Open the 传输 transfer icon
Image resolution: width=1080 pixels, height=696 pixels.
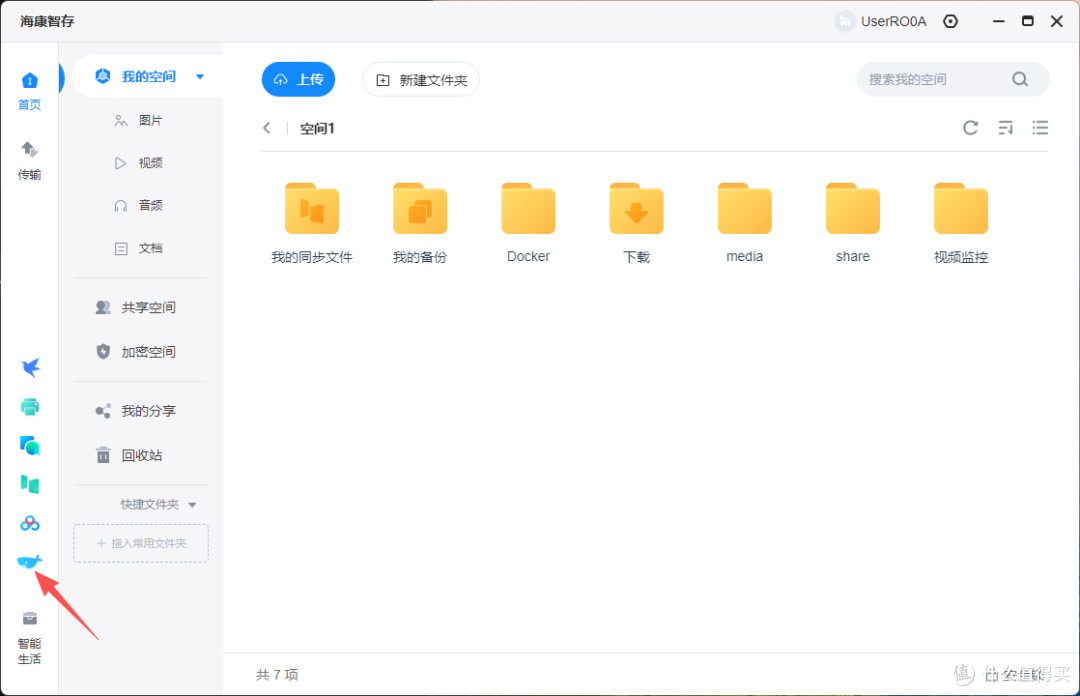pyautogui.click(x=30, y=160)
